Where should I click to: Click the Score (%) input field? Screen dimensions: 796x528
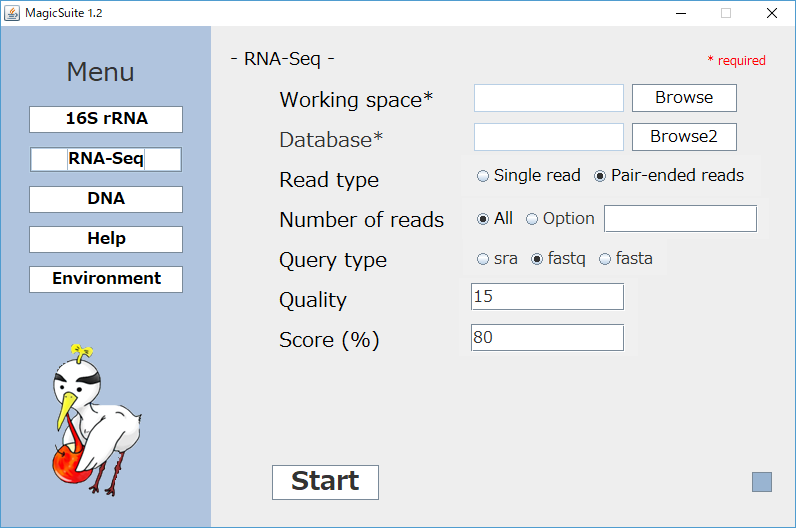[547, 338]
